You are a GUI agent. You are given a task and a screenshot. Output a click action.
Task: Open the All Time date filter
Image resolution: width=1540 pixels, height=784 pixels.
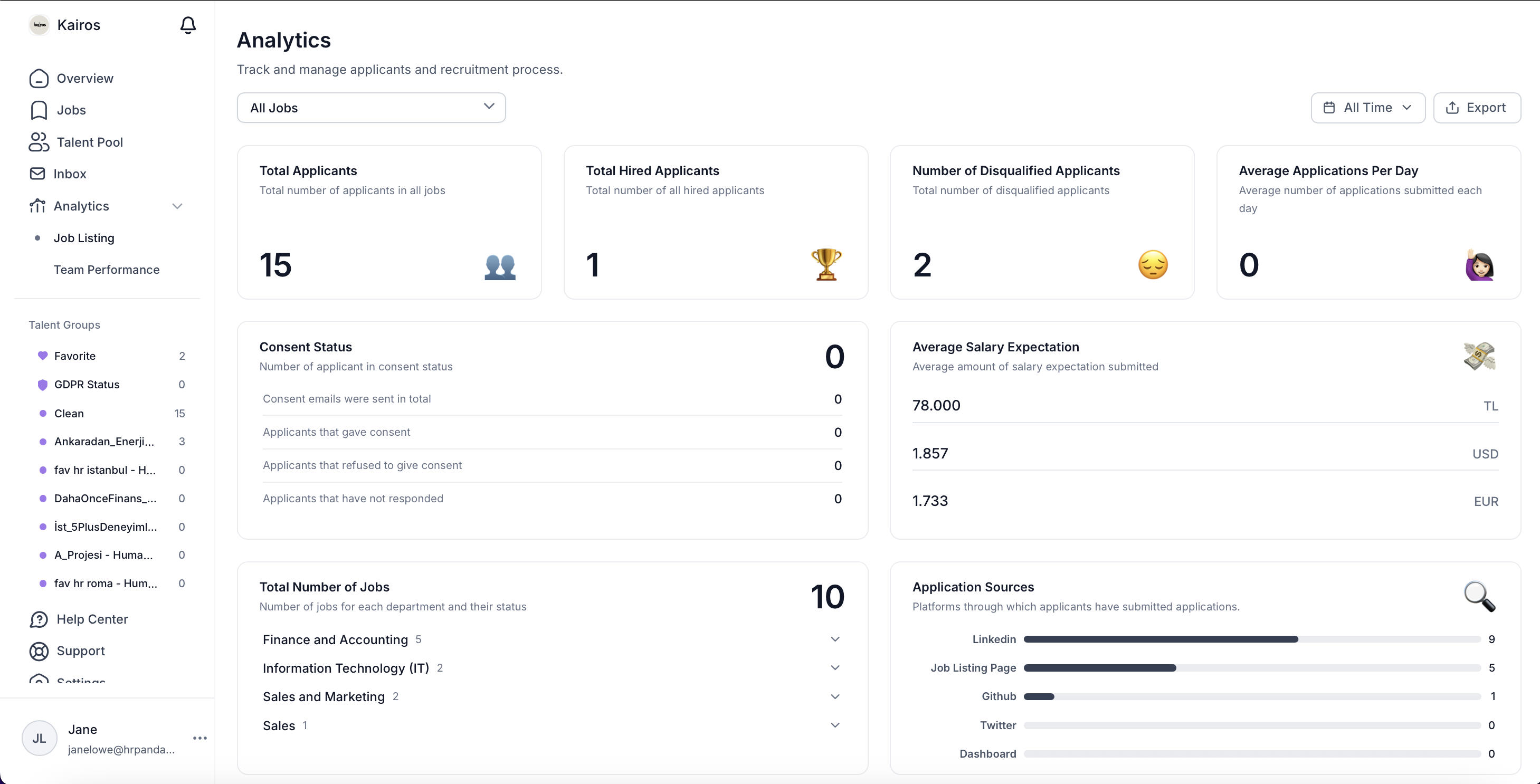pos(1368,108)
